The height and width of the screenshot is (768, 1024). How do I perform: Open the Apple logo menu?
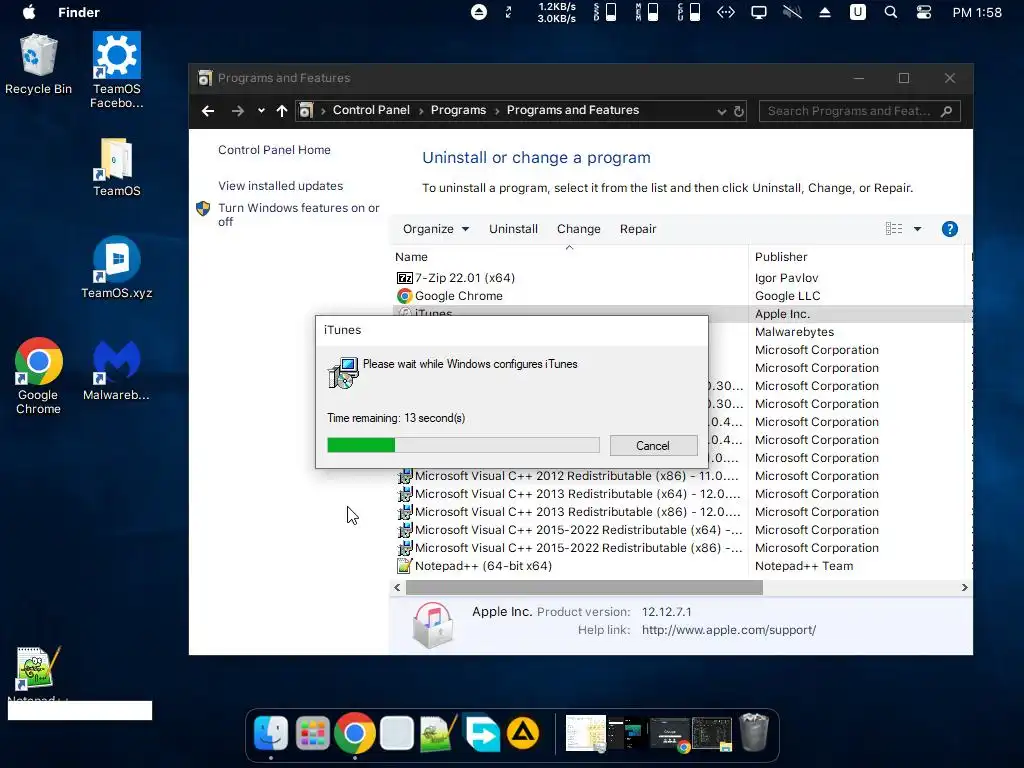(29, 12)
